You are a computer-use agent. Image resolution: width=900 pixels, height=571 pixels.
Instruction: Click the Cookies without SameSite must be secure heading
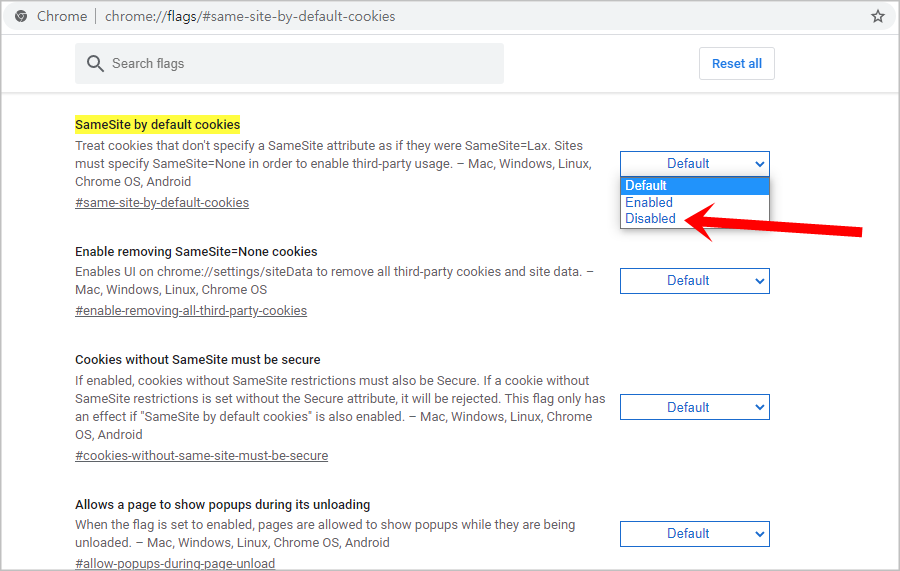[197, 359]
